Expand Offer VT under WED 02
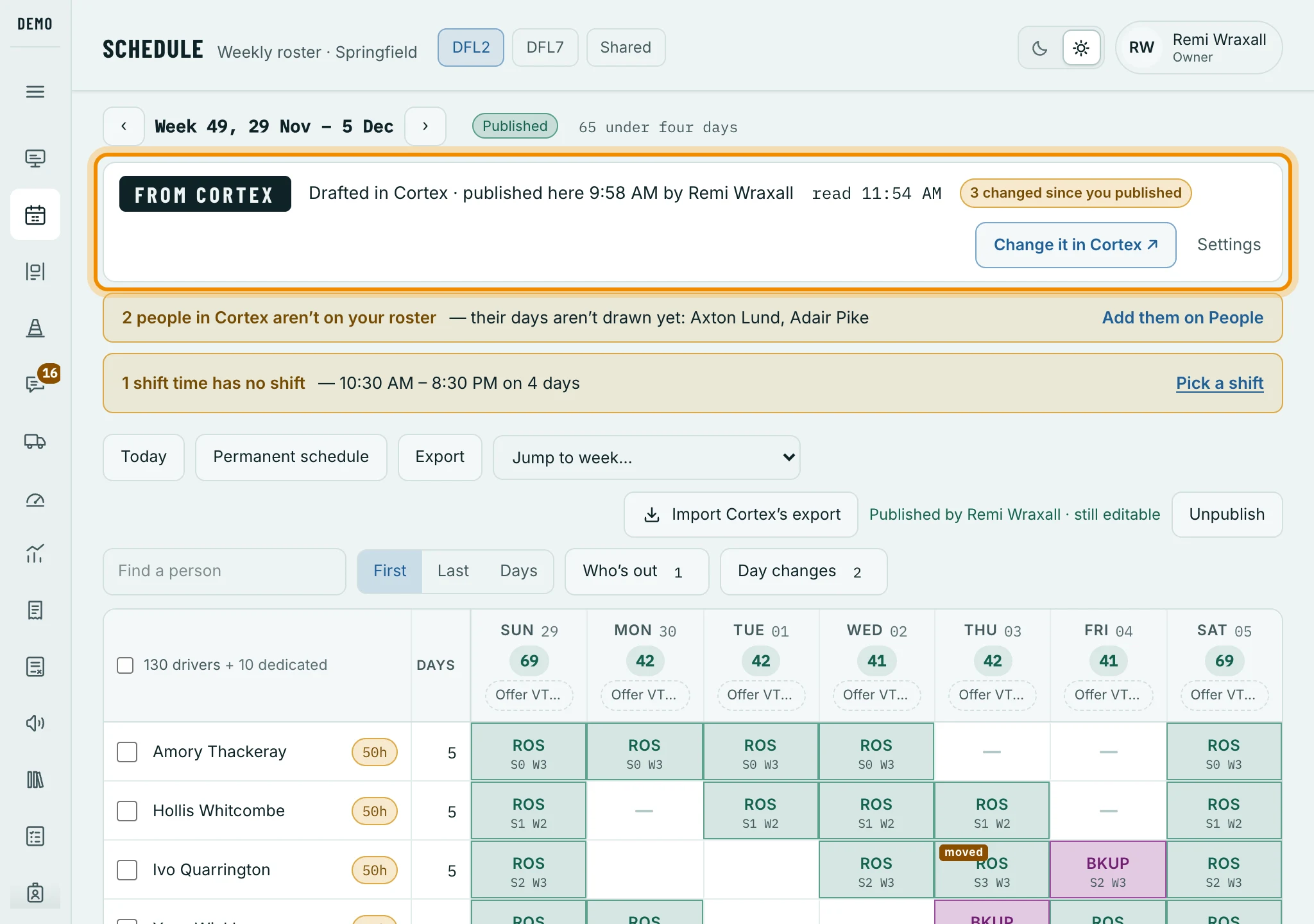Screen dimensions: 1314x924 tap(876, 695)
